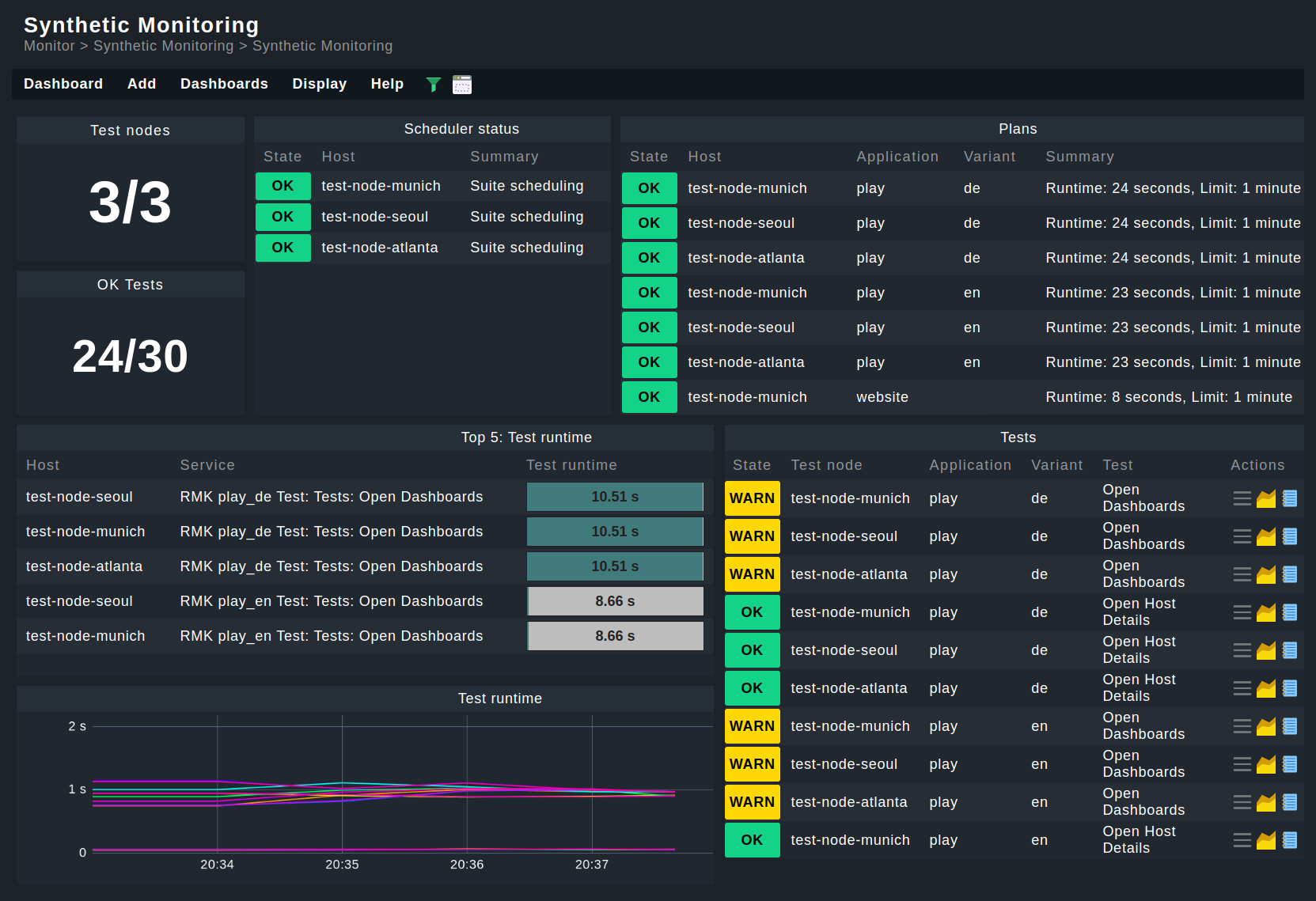The height and width of the screenshot is (901, 1316).
Task: Open the hamburger actions icon for test-node-atlanta WARN row
Action: [1241, 574]
